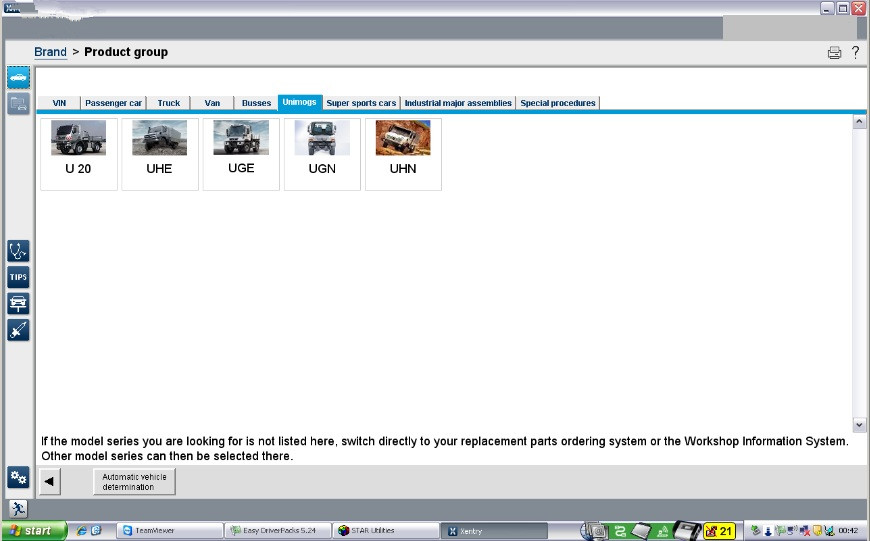870x541 pixels.
Task: Click the Brand breadcrumb link
Action: click(50, 52)
